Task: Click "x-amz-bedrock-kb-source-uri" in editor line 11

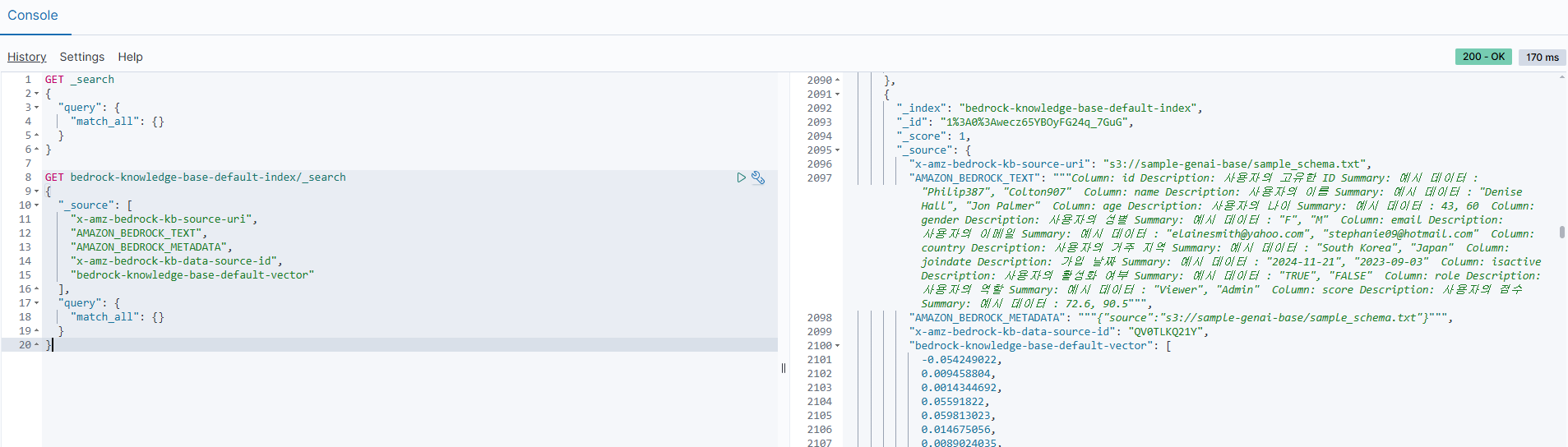Action: pos(161,219)
